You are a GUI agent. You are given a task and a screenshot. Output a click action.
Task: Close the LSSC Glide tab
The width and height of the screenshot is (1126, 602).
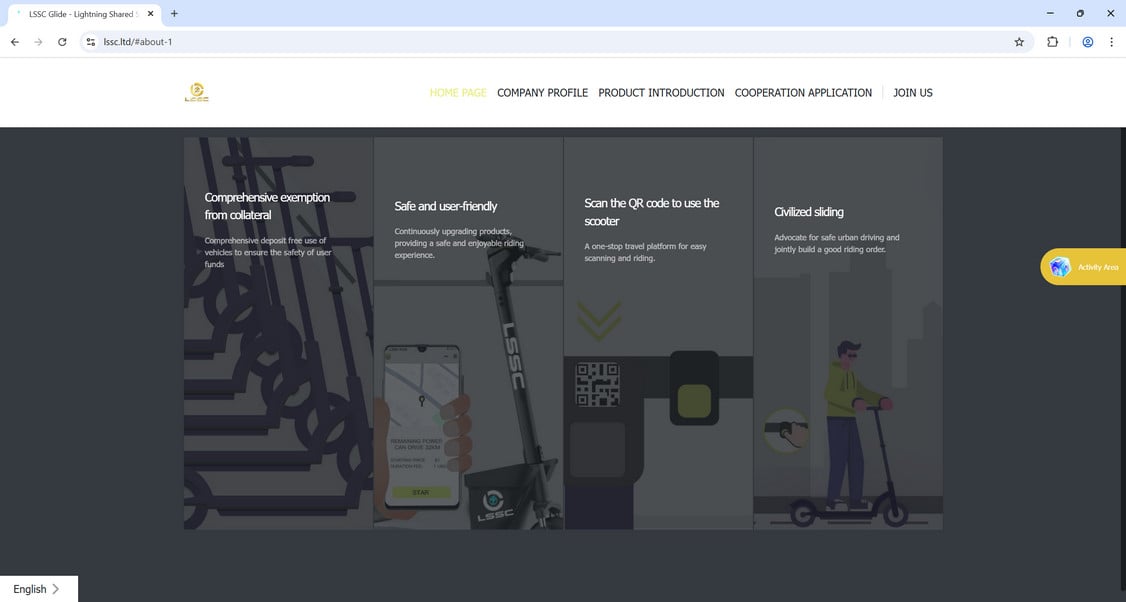point(150,14)
